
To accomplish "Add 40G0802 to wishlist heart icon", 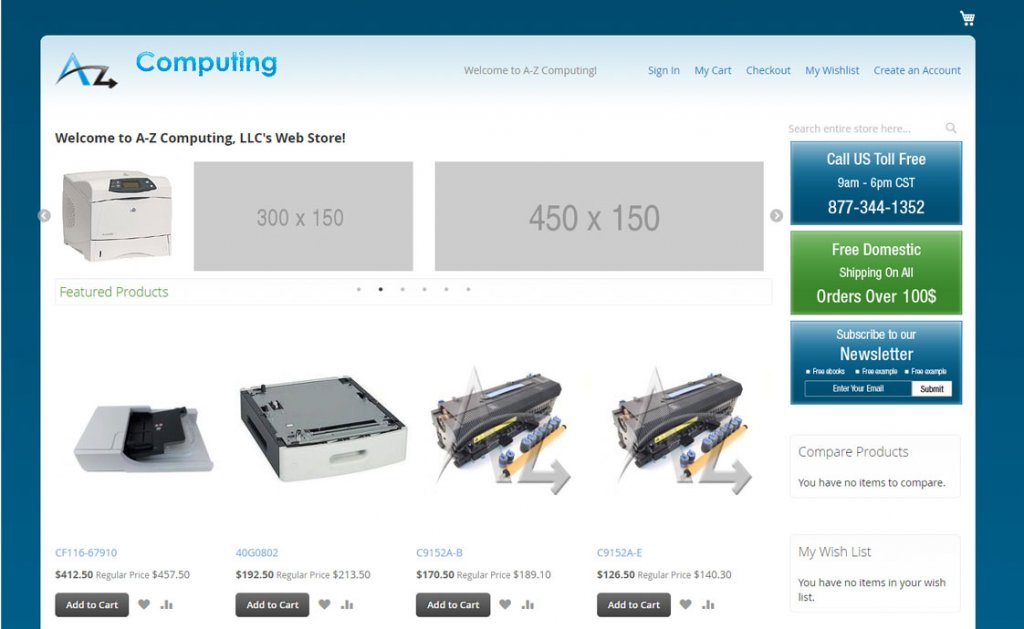I will [325, 604].
